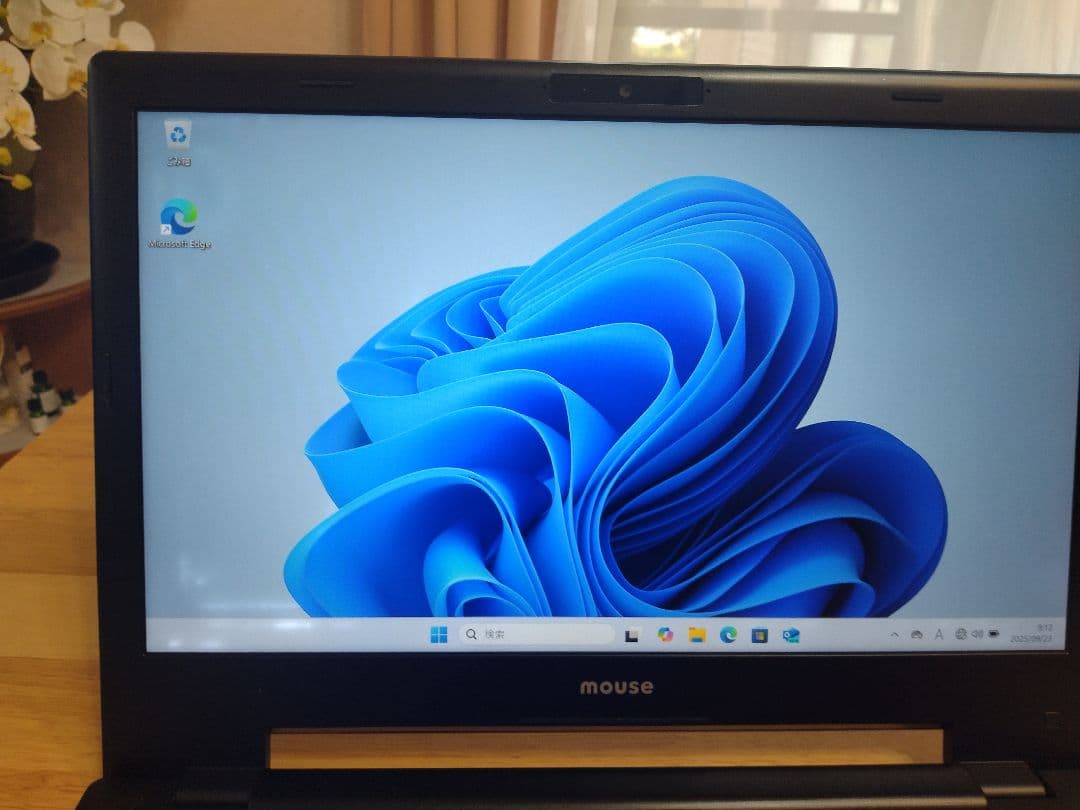Open File Explorer from the taskbar
Image resolution: width=1080 pixels, height=810 pixels.
697,635
